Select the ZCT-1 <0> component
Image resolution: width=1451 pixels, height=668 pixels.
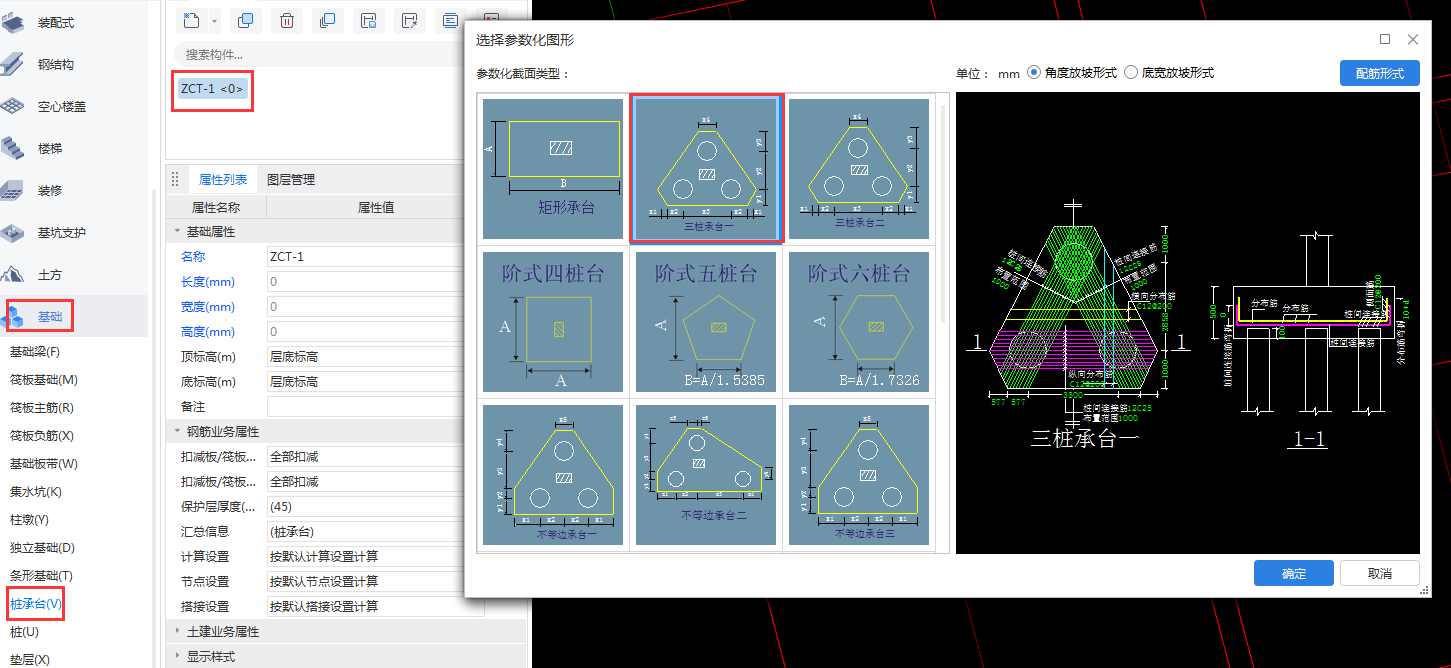click(x=212, y=89)
